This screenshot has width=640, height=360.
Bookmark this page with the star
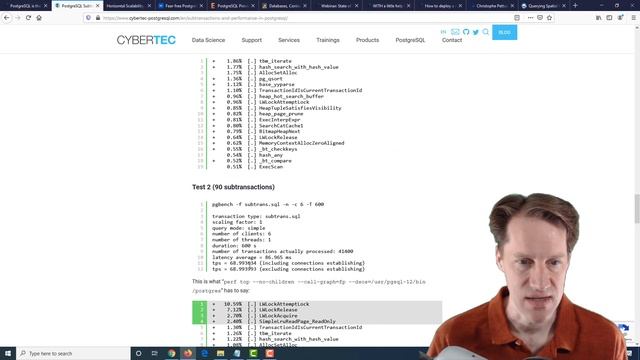[x=549, y=18]
